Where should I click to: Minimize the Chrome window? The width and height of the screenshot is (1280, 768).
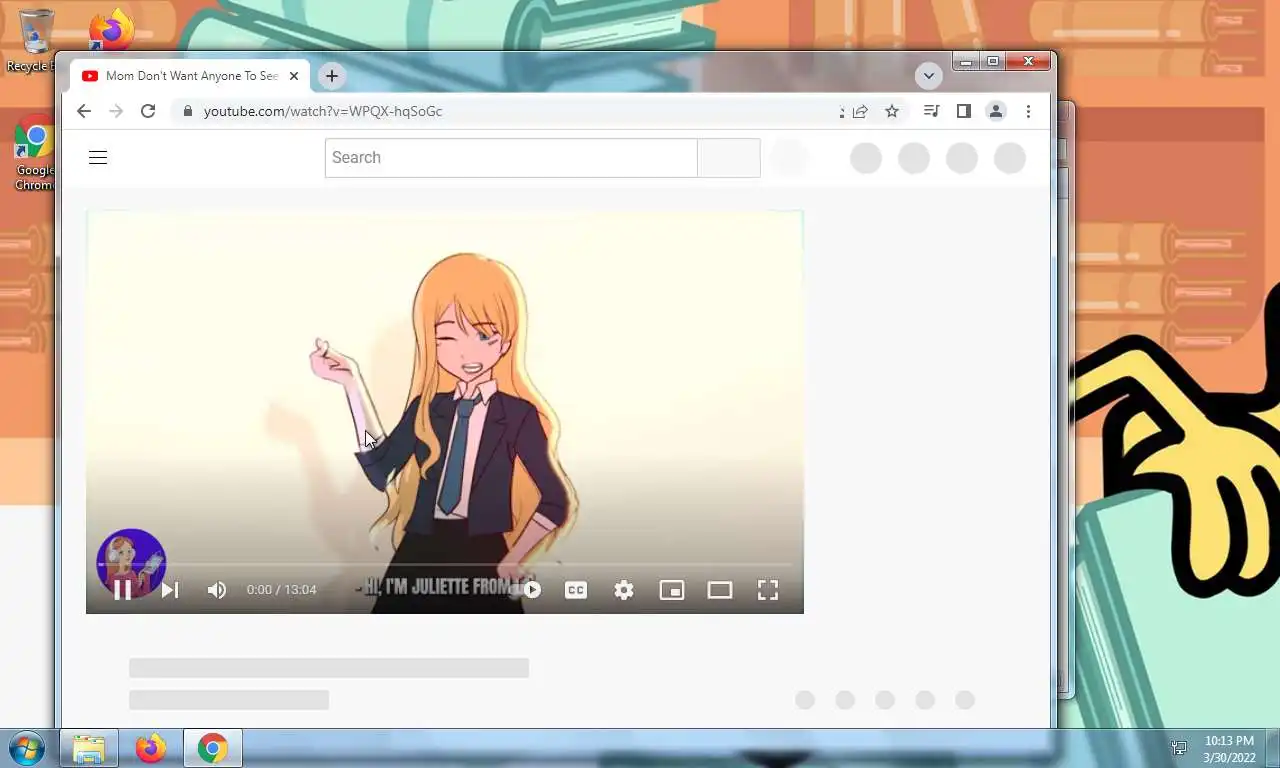point(966,61)
